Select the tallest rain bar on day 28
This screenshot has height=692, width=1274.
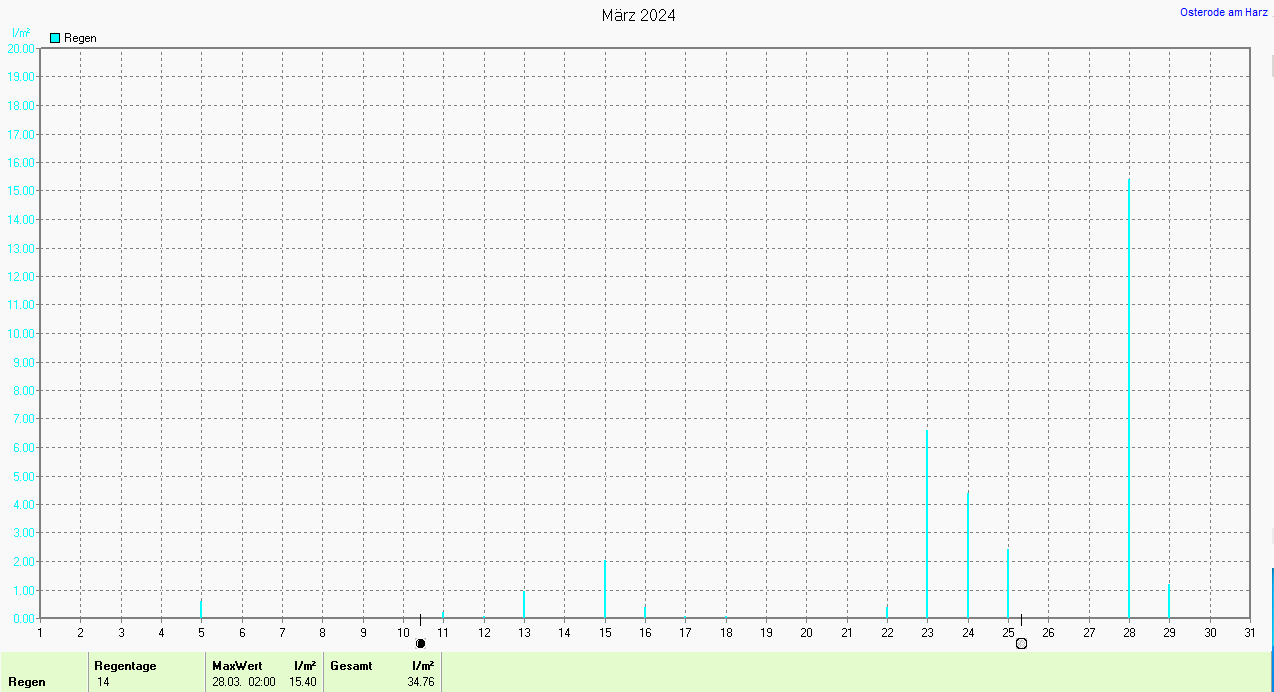[1129, 400]
